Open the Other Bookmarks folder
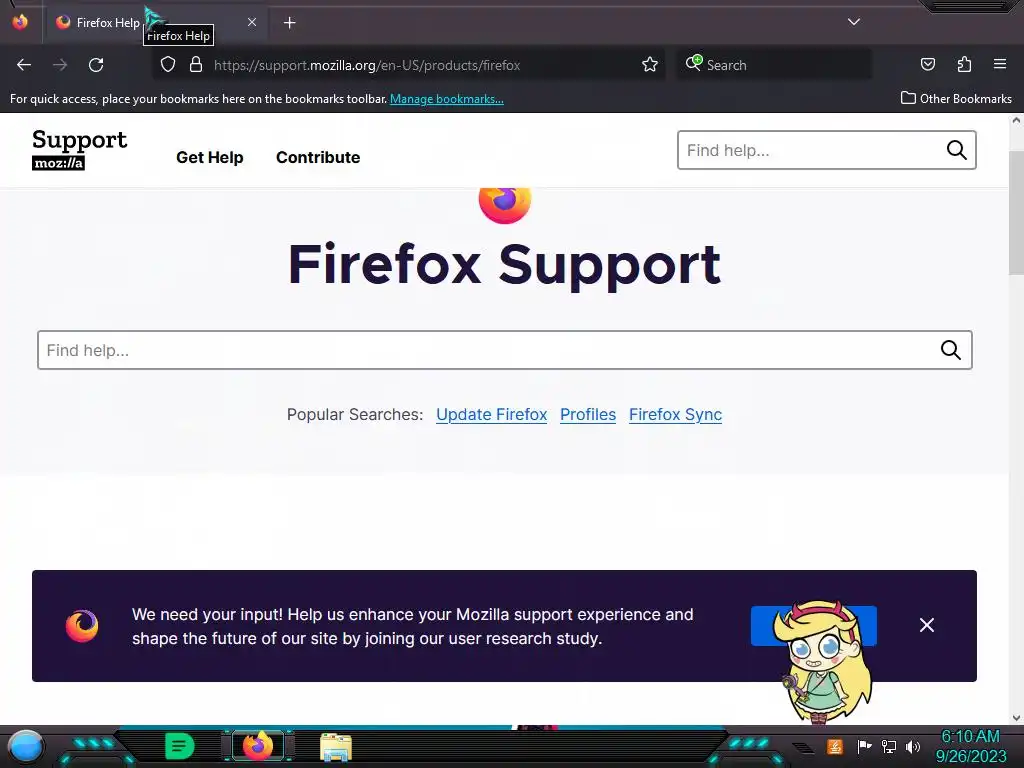1024x768 pixels. (x=956, y=98)
